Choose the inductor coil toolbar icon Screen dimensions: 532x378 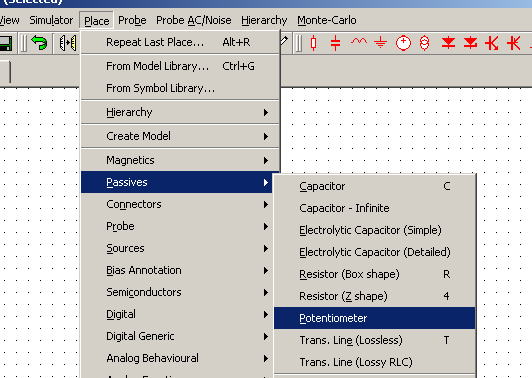click(359, 42)
